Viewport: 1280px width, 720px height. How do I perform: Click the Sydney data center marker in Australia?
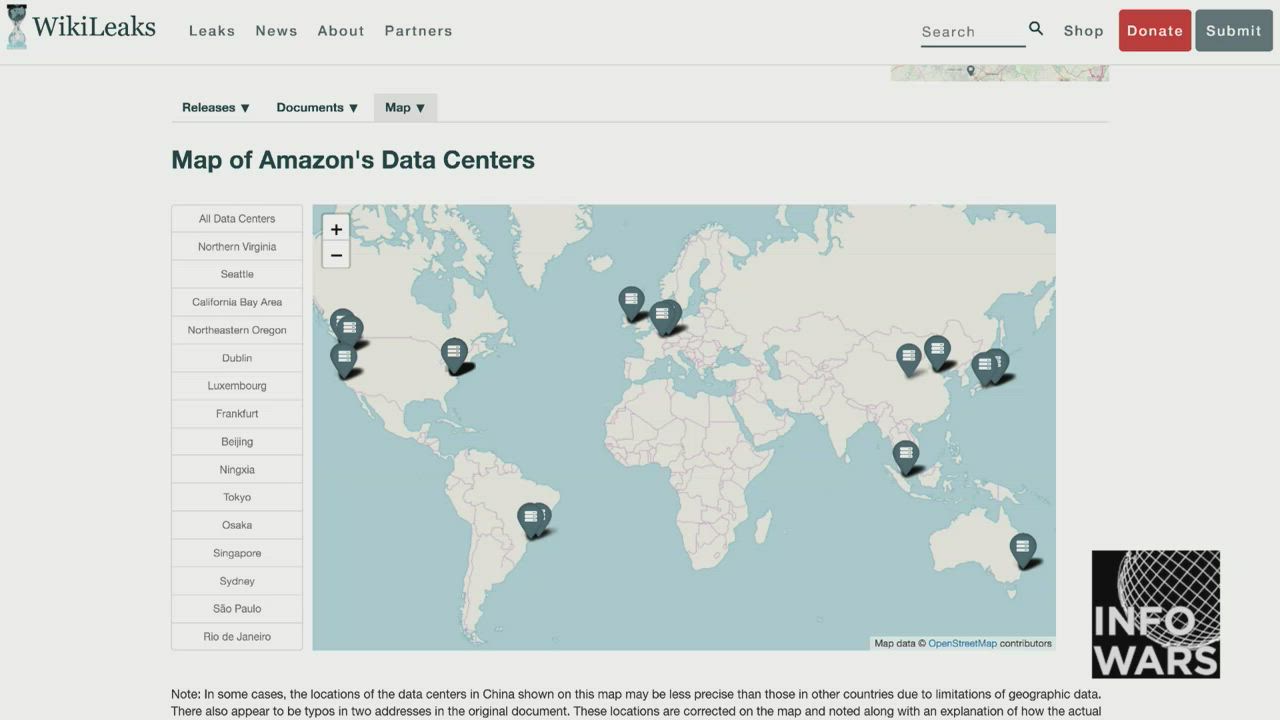[1022, 547]
